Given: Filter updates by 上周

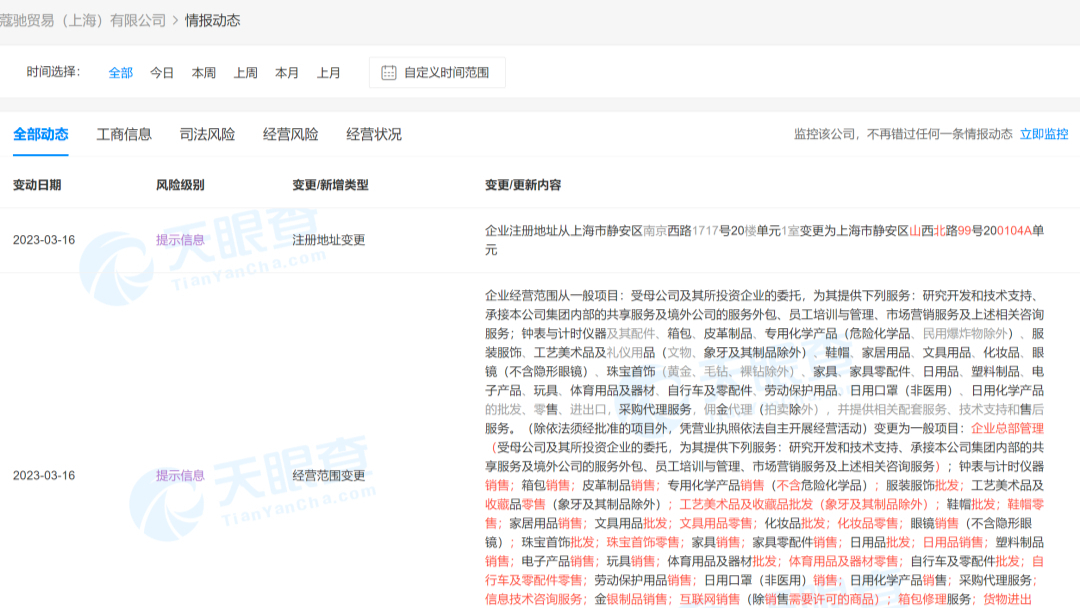Looking at the screenshot, I should (x=245, y=73).
